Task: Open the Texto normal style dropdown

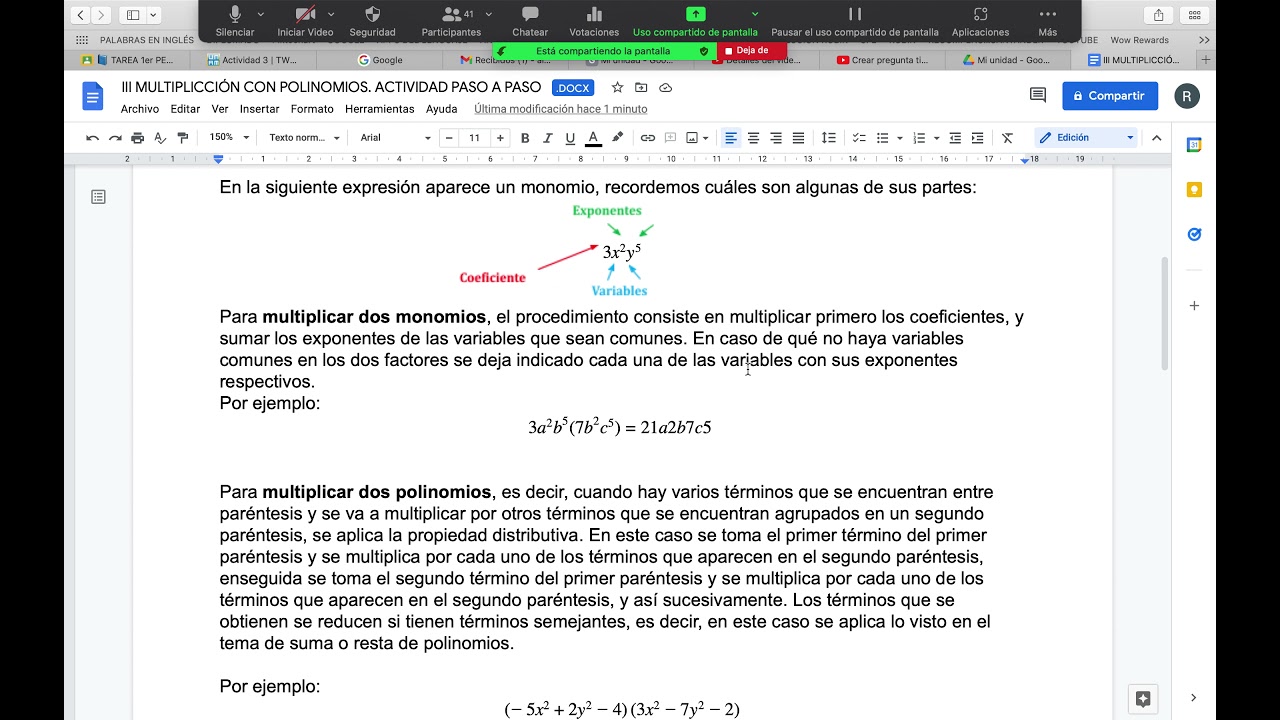Action: pyautogui.click(x=304, y=138)
